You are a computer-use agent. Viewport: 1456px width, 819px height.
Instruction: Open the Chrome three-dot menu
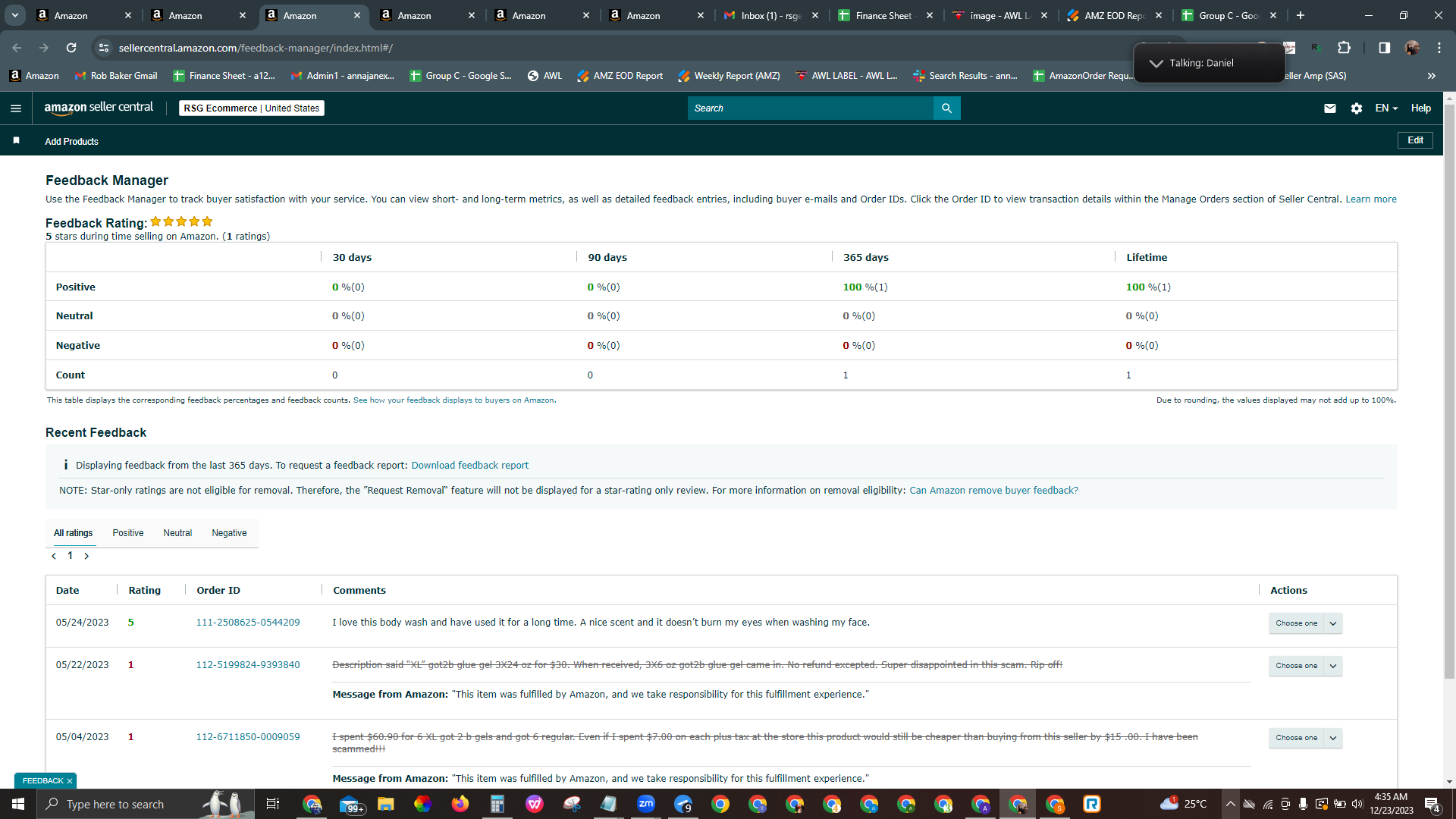[1439, 48]
